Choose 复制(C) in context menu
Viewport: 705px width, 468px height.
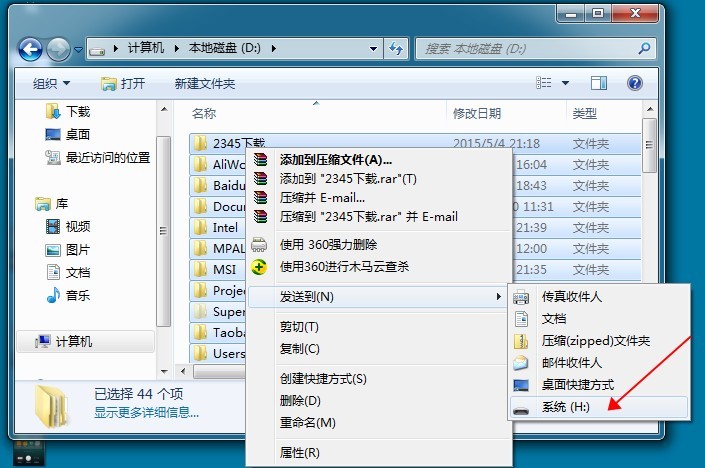point(380,349)
